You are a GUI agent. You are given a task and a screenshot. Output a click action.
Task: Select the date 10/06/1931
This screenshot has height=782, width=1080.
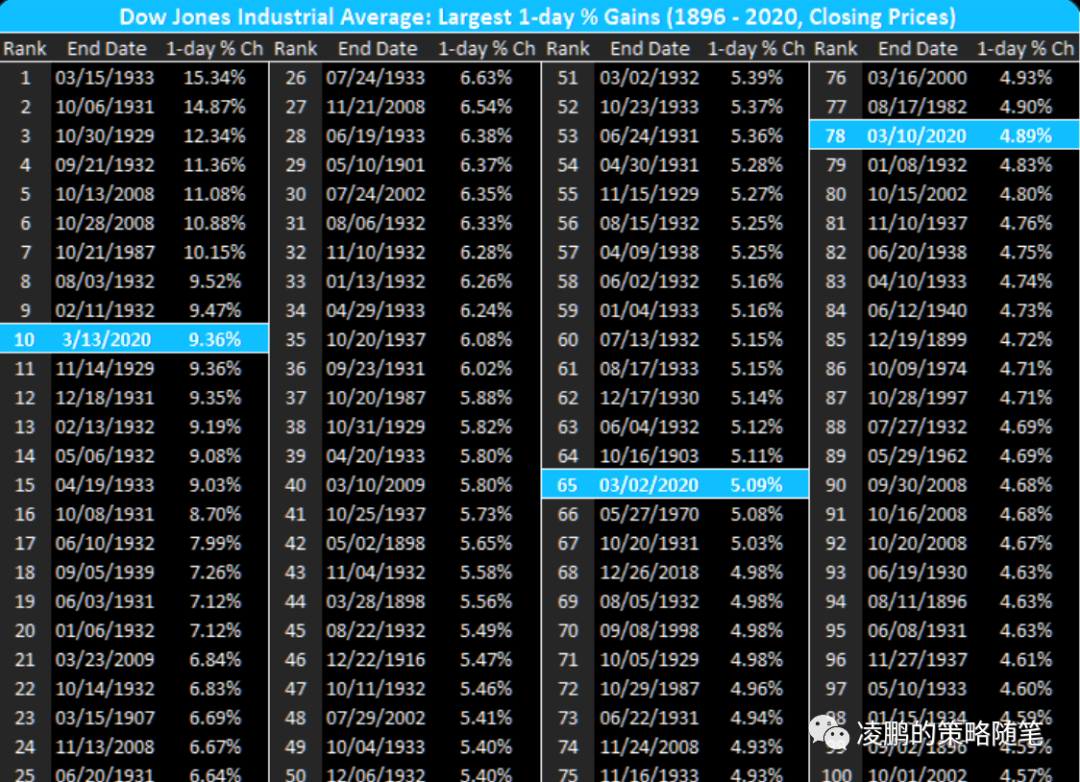pos(105,107)
